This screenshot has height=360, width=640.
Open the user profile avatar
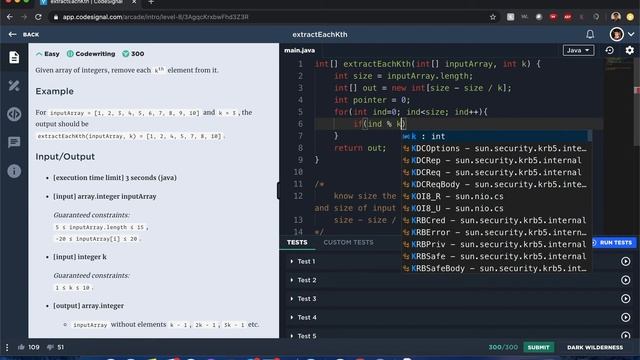[616, 34]
